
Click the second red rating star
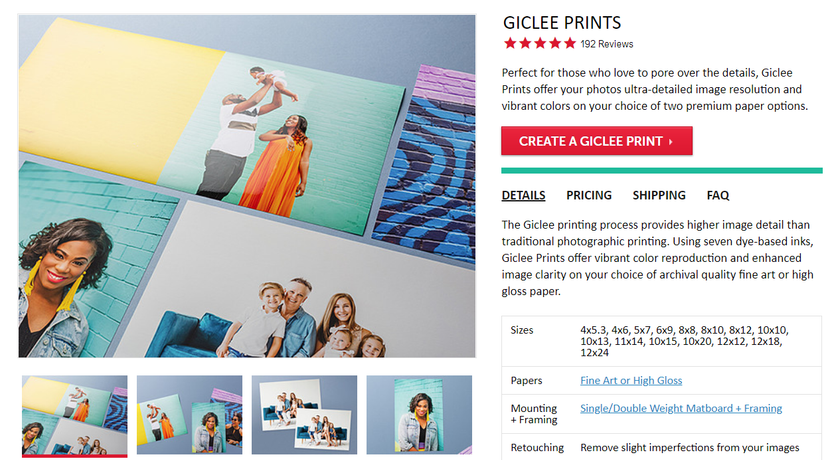pos(525,43)
